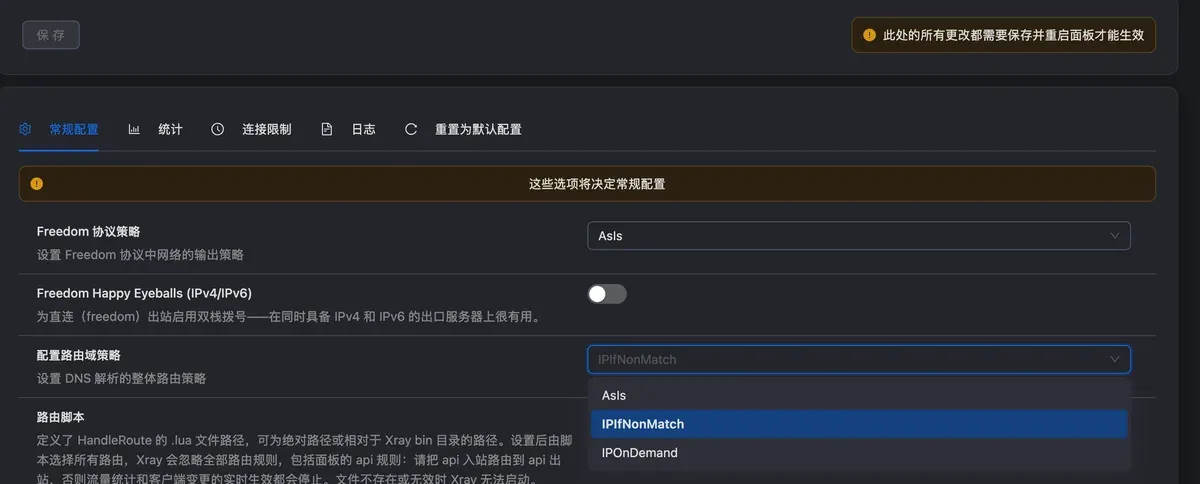
Task: Select the IPIfNonMatch option in the list
Action: tap(859, 424)
